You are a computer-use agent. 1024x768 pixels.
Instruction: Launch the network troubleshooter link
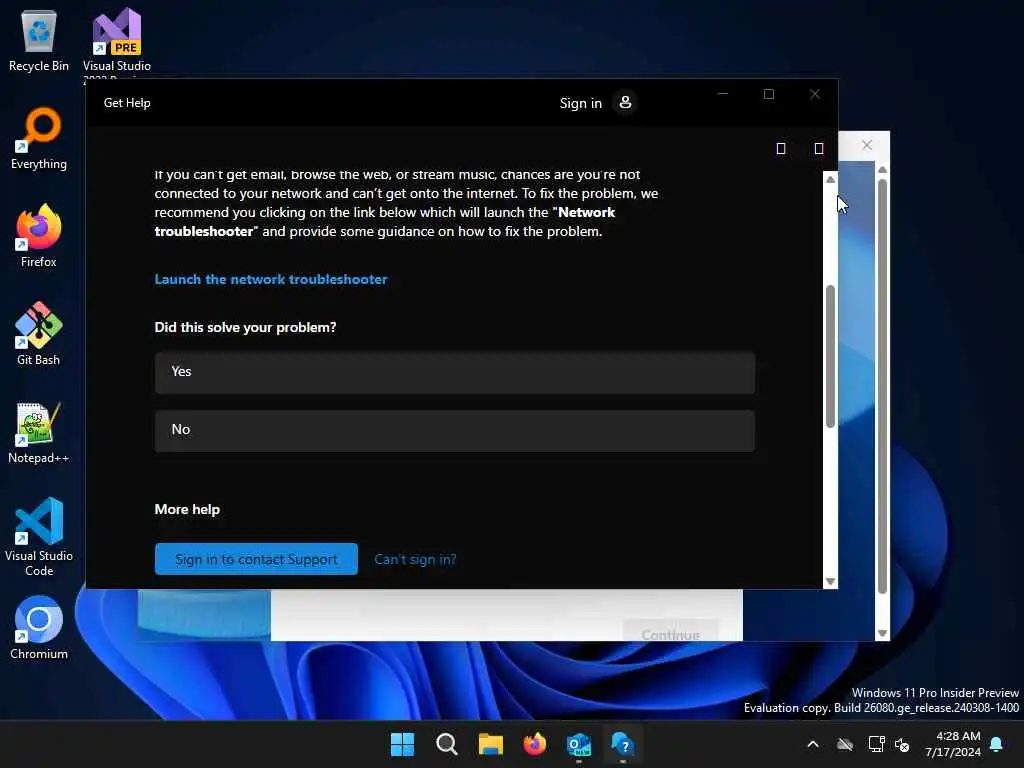(271, 280)
